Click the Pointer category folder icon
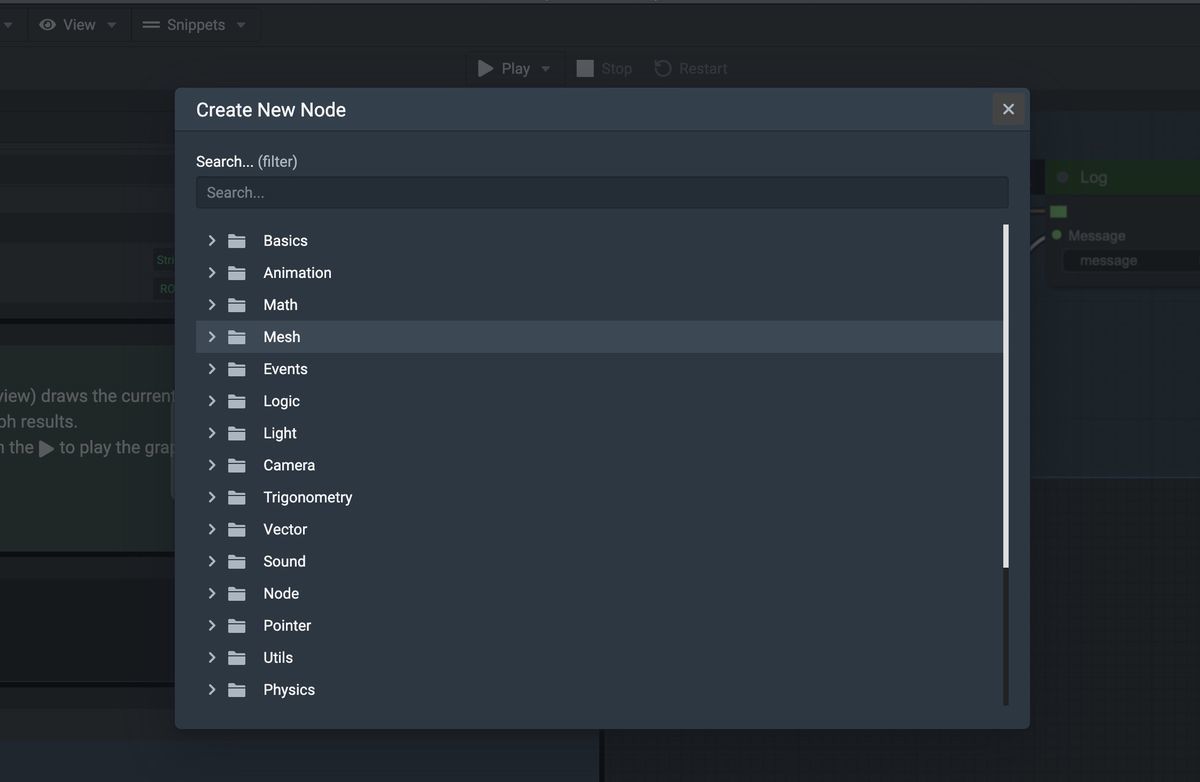 237,625
